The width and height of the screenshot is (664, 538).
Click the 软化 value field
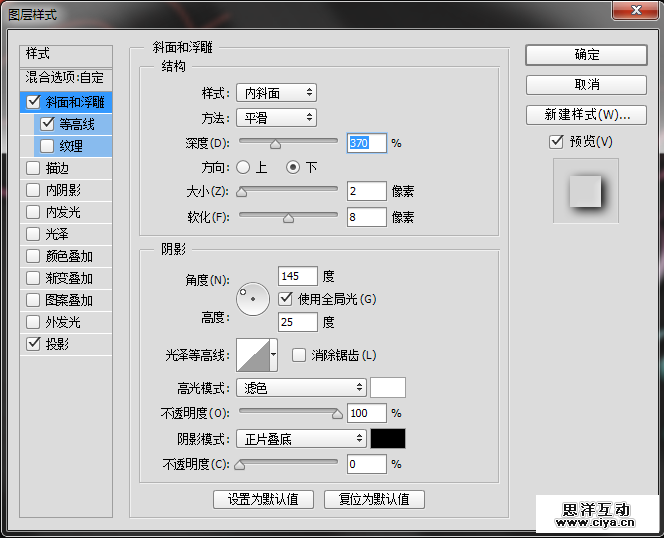367,217
